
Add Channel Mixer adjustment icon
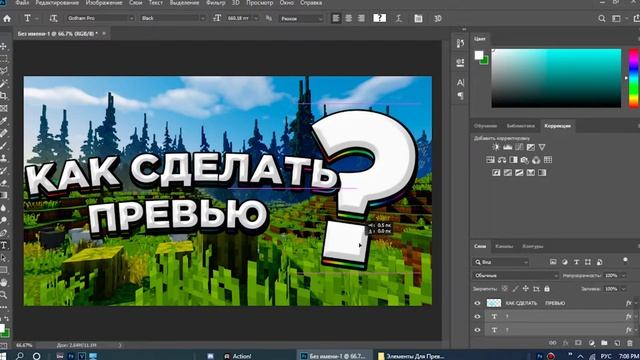pos(536,160)
